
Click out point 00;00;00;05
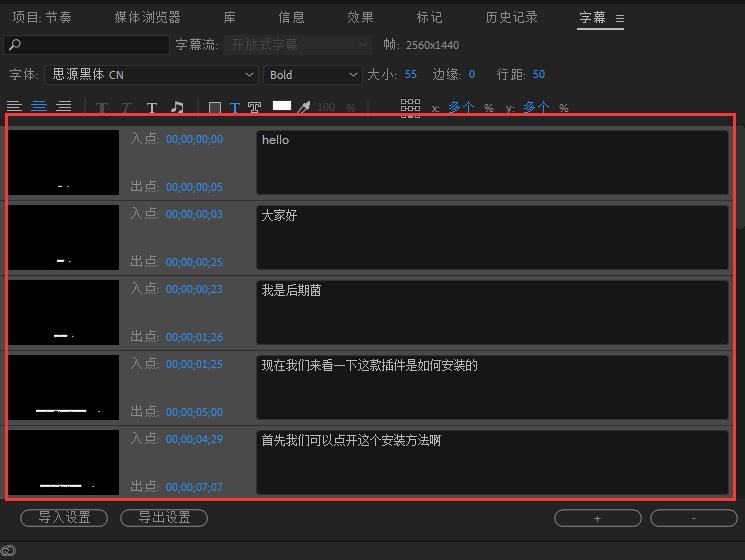pyautogui.click(x=194, y=187)
